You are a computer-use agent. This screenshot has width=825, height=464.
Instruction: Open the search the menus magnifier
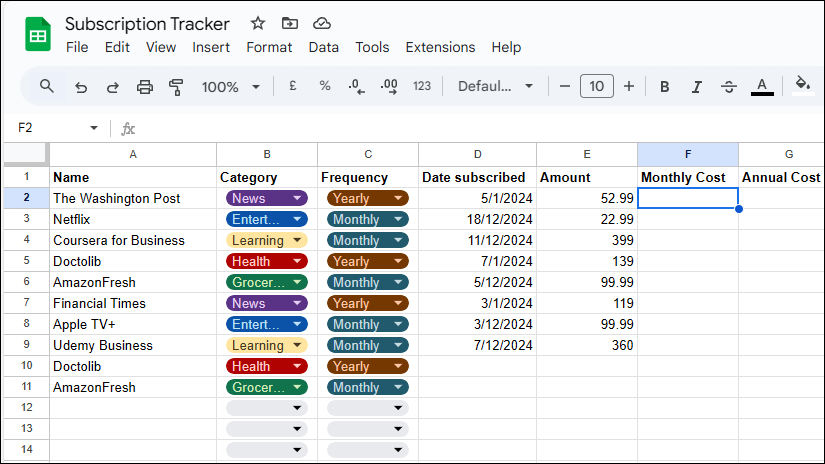[x=47, y=86]
